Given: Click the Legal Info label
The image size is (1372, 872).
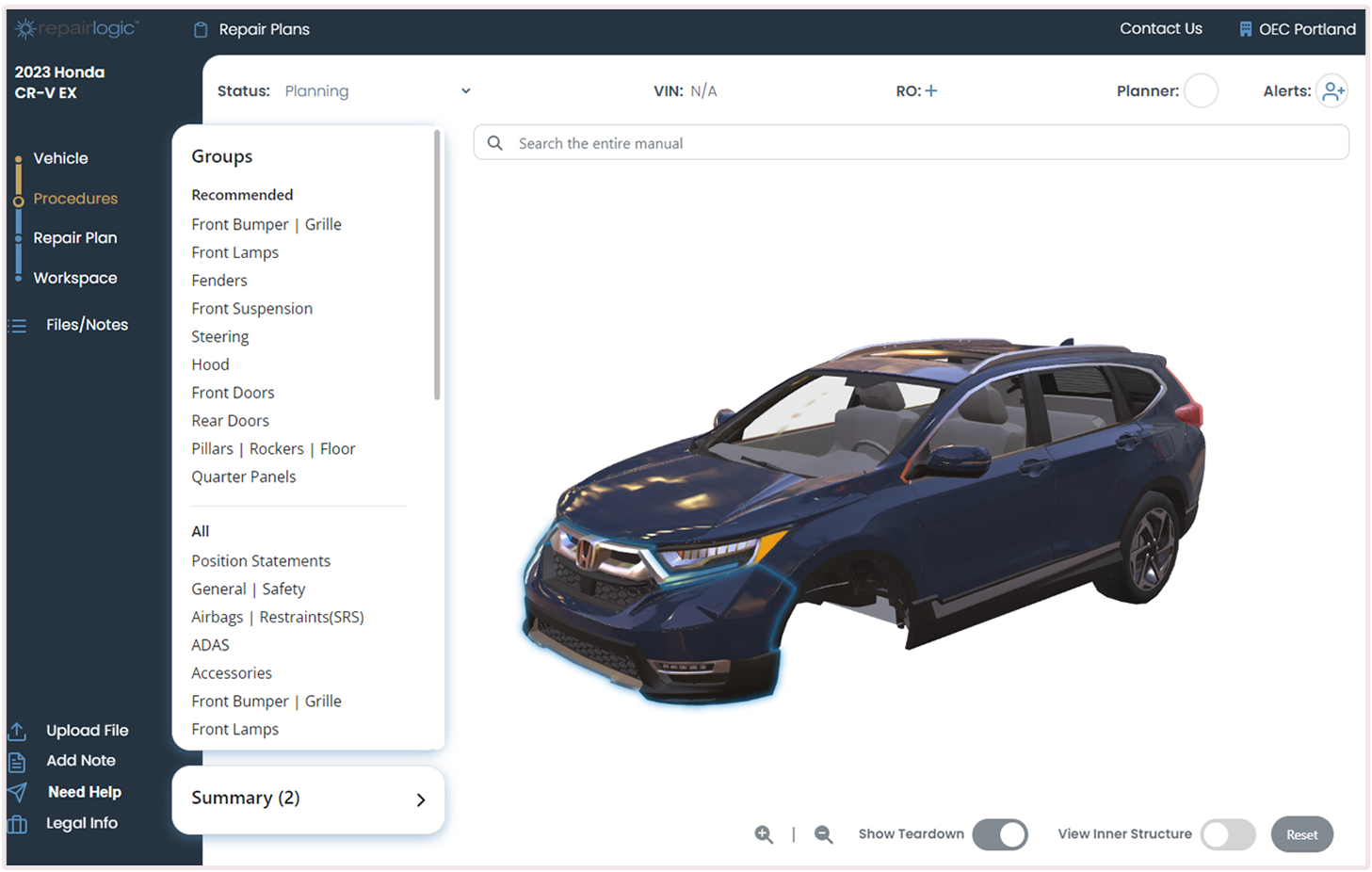Looking at the screenshot, I should click(82, 823).
